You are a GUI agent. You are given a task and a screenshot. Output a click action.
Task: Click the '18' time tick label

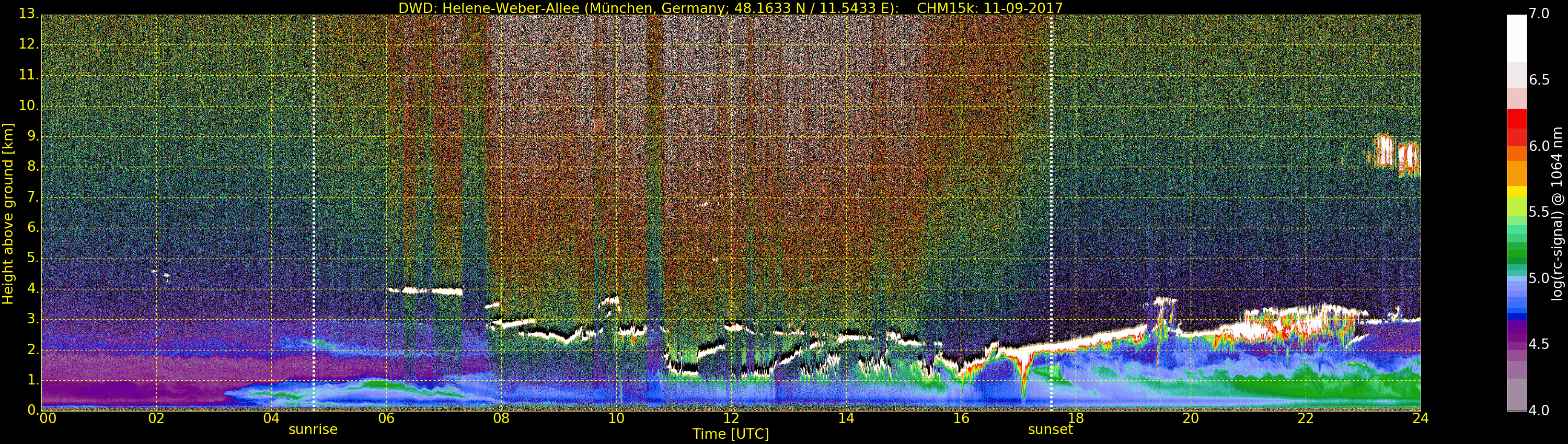click(1076, 418)
